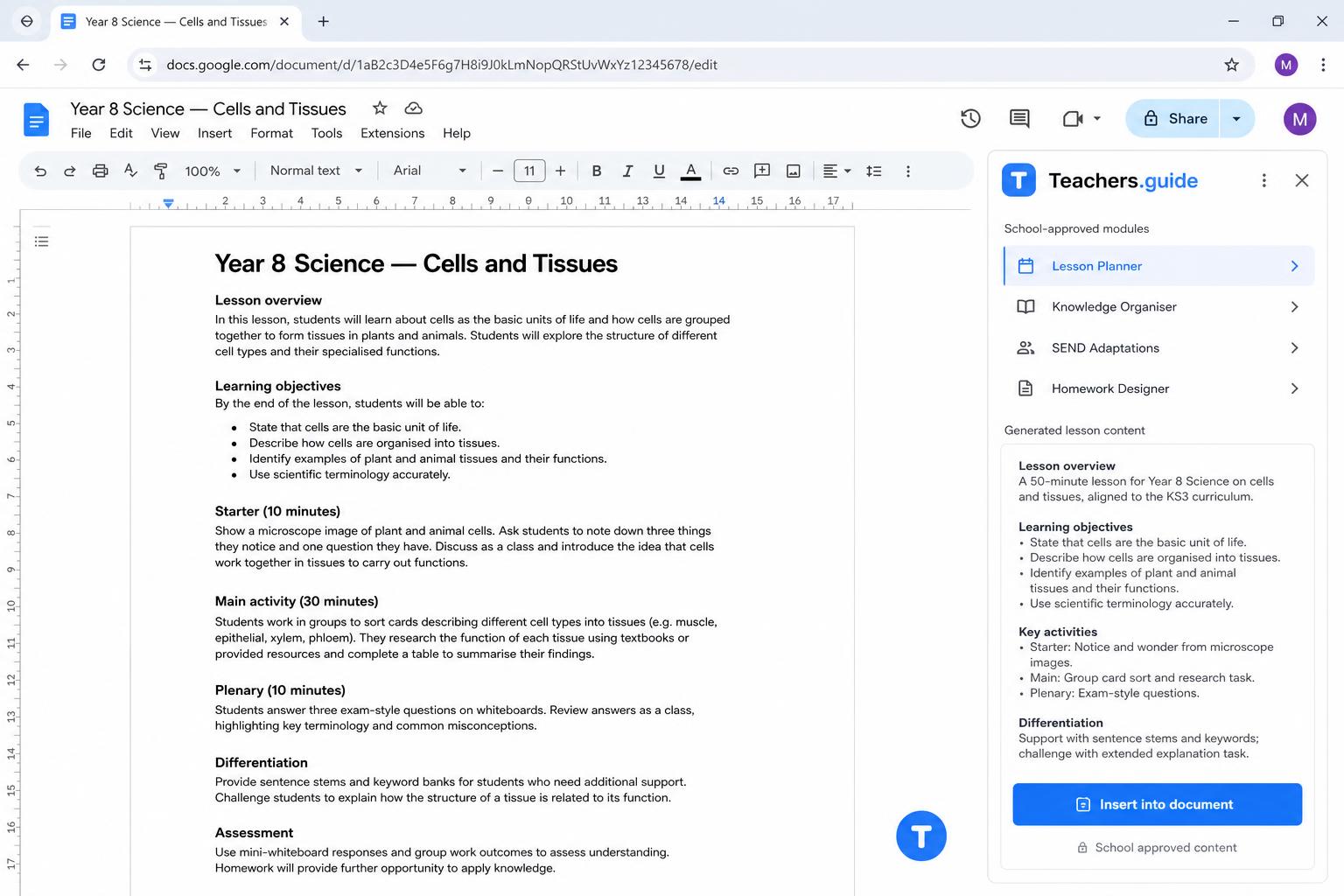Show more toolbar options
Screen dimensions: 1344x896
(908, 171)
